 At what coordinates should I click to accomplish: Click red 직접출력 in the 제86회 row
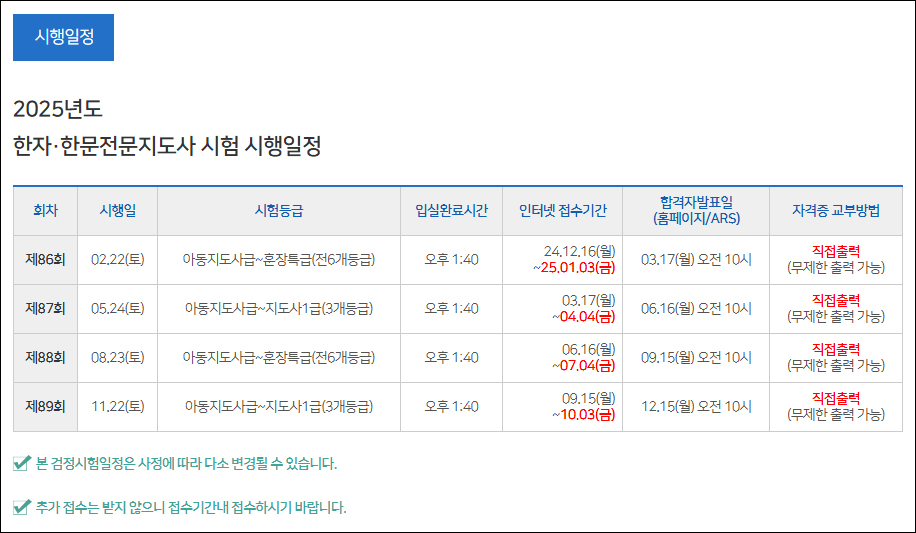click(x=836, y=251)
